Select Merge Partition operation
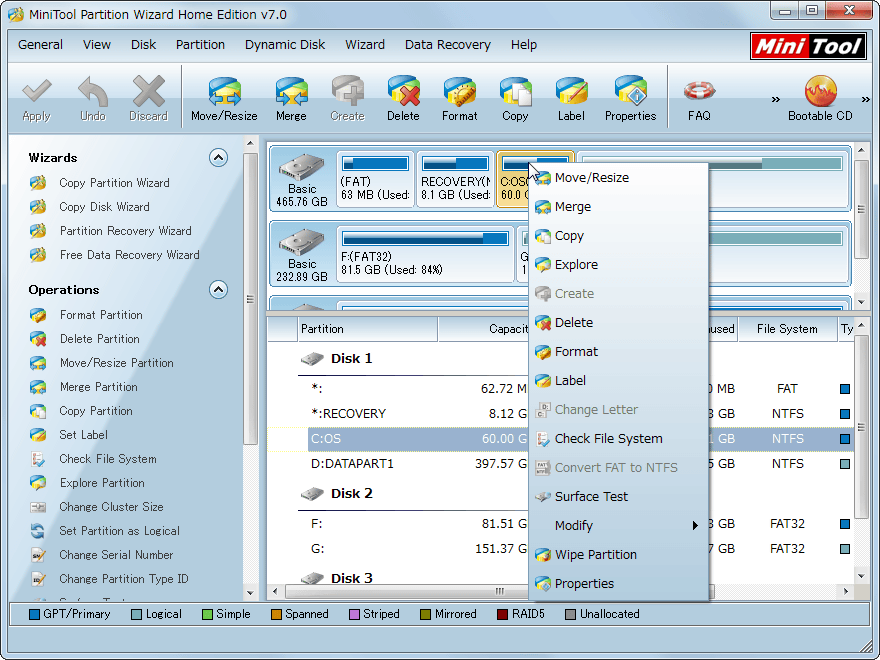Image resolution: width=880 pixels, height=660 pixels. [x=99, y=387]
